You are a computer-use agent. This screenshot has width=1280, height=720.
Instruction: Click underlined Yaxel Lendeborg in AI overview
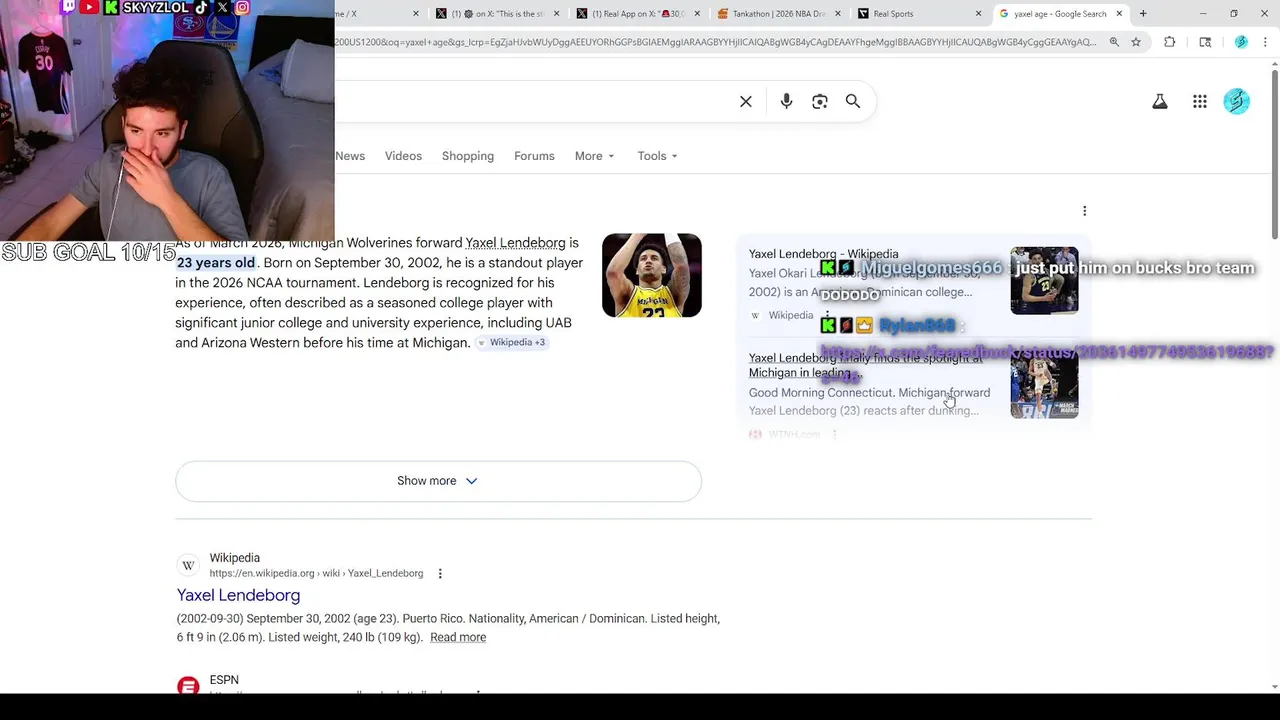(x=515, y=243)
